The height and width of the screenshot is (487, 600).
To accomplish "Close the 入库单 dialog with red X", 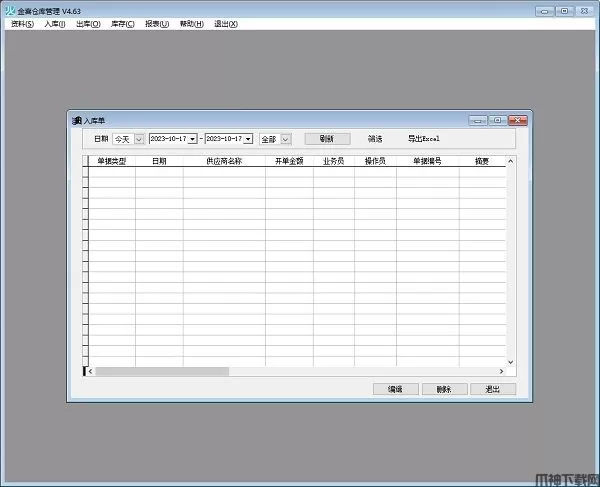I will pyautogui.click(x=518, y=121).
